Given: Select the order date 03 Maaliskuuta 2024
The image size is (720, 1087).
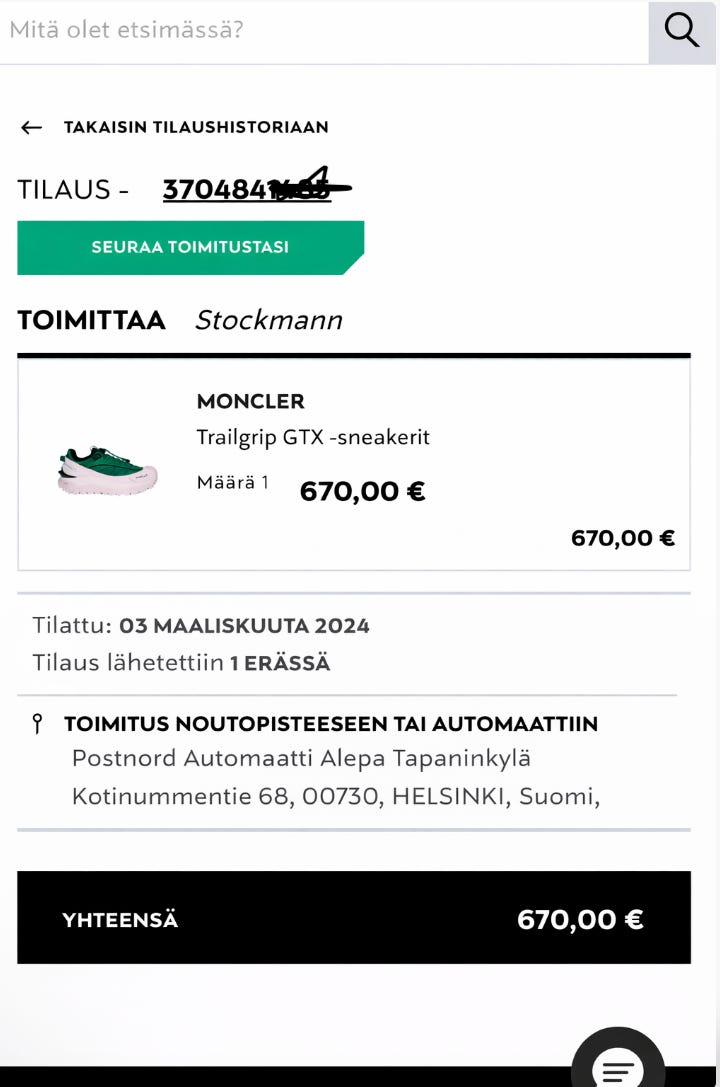Looking at the screenshot, I should tap(244, 626).
